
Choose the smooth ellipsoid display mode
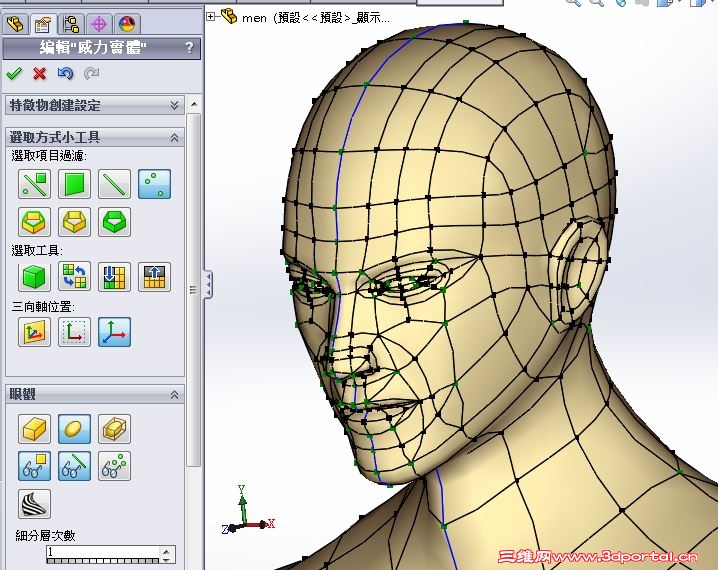pos(74,429)
